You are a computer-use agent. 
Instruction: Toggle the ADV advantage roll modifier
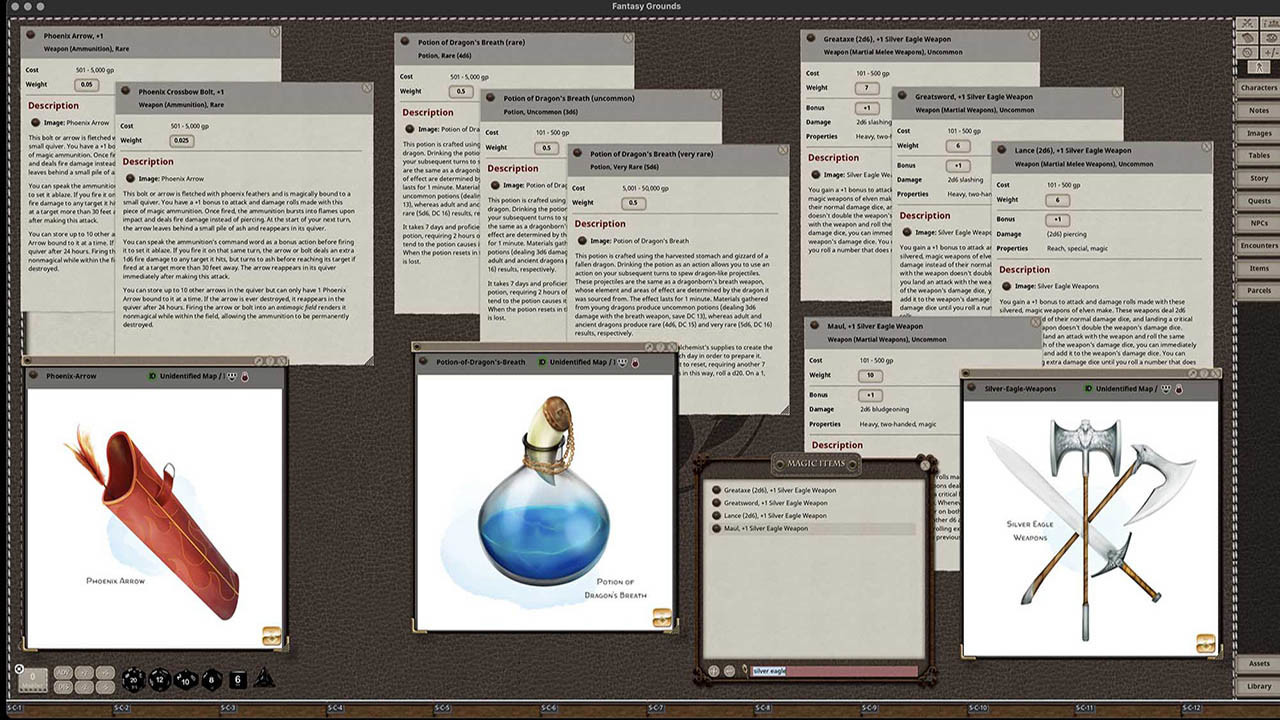click(63, 673)
